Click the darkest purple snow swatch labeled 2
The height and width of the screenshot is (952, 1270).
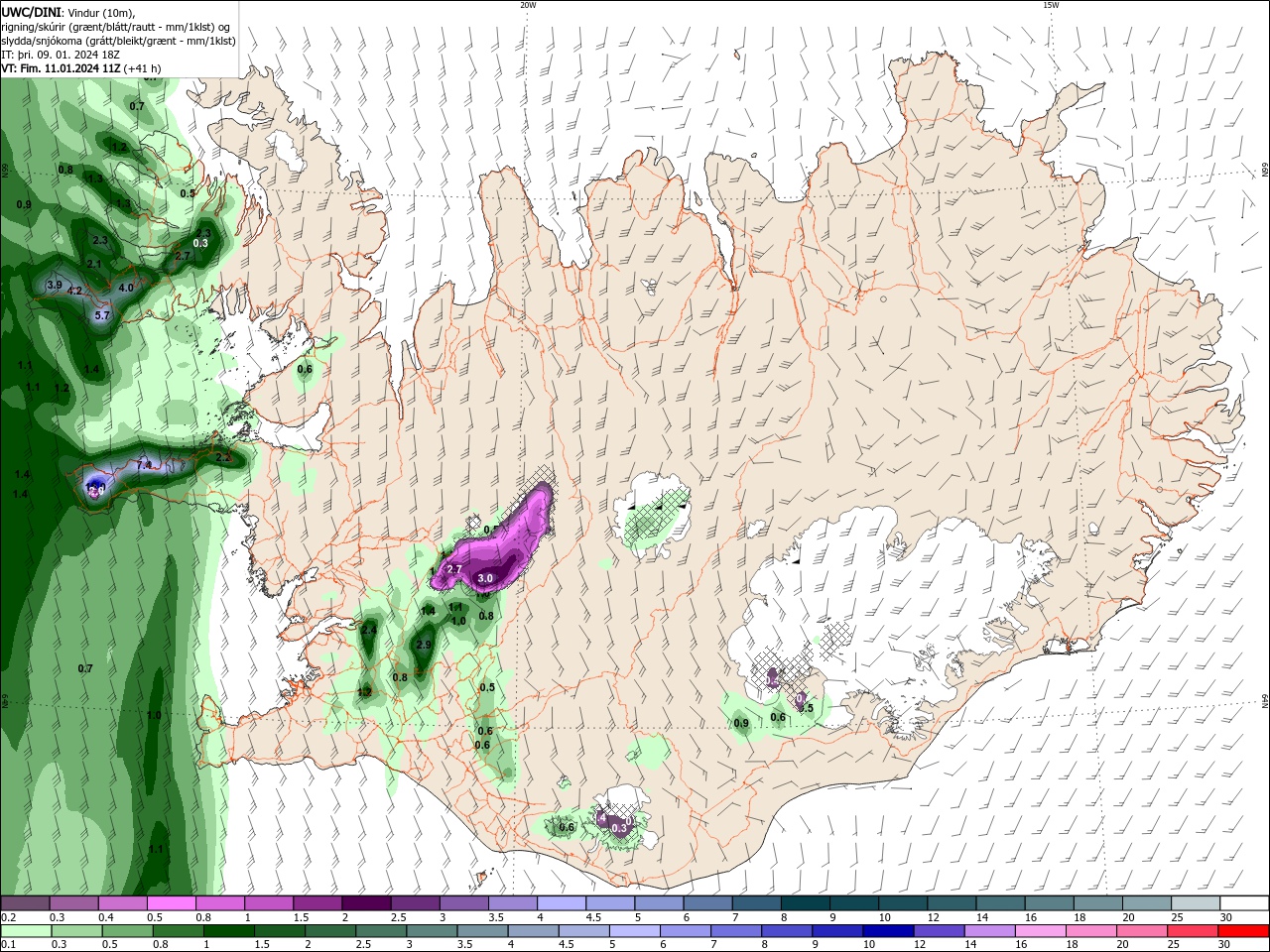tap(366, 903)
